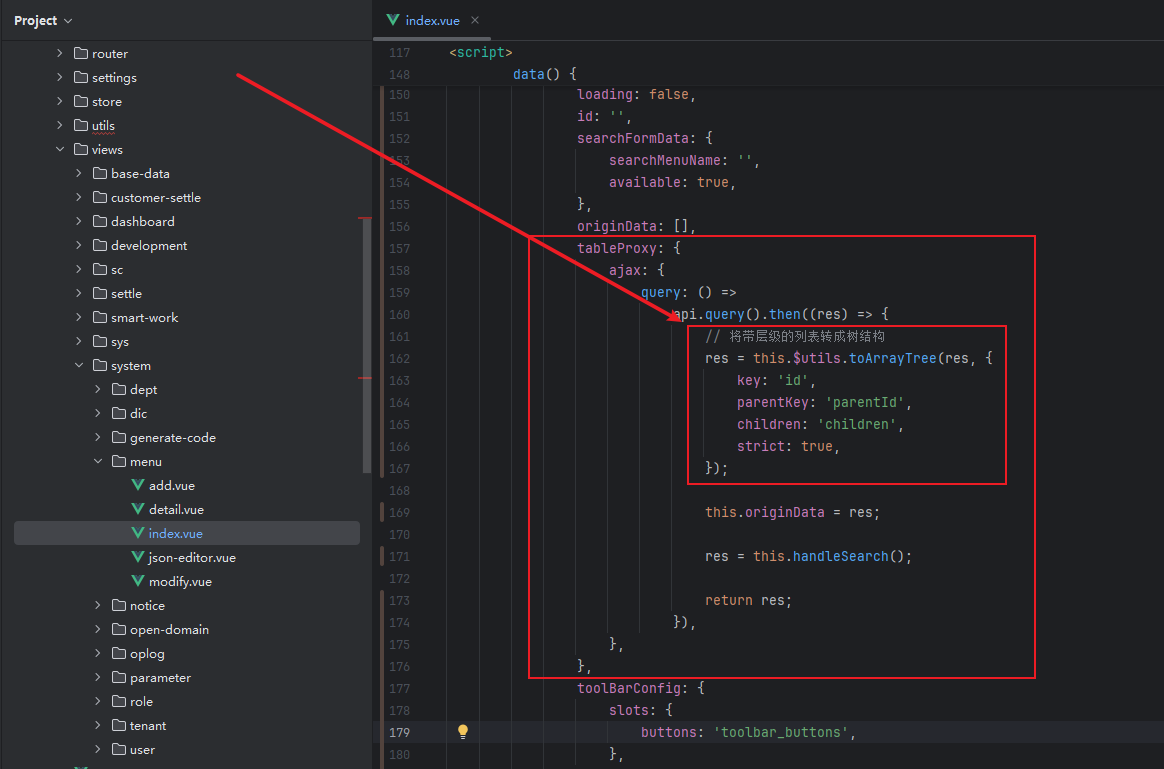Click the customer-settle folder icon
This screenshot has width=1164, height=769.
[x=100, y=197]
